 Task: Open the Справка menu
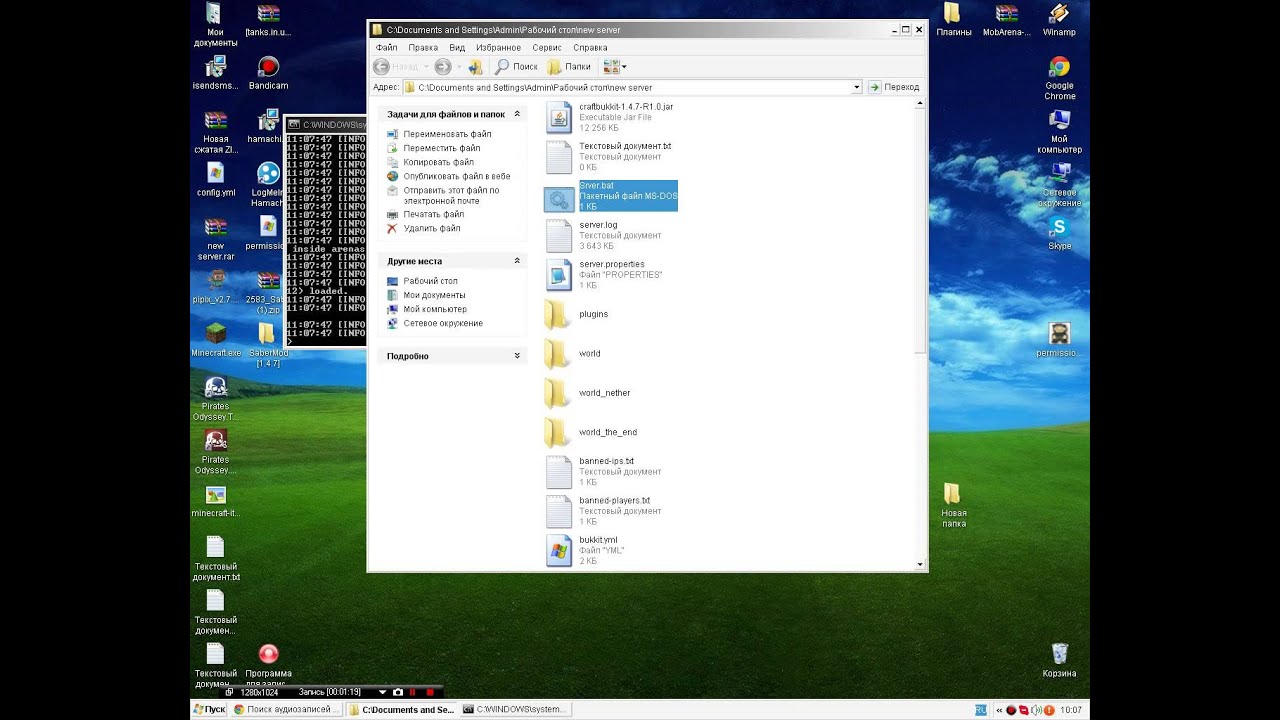coord(590,47)
